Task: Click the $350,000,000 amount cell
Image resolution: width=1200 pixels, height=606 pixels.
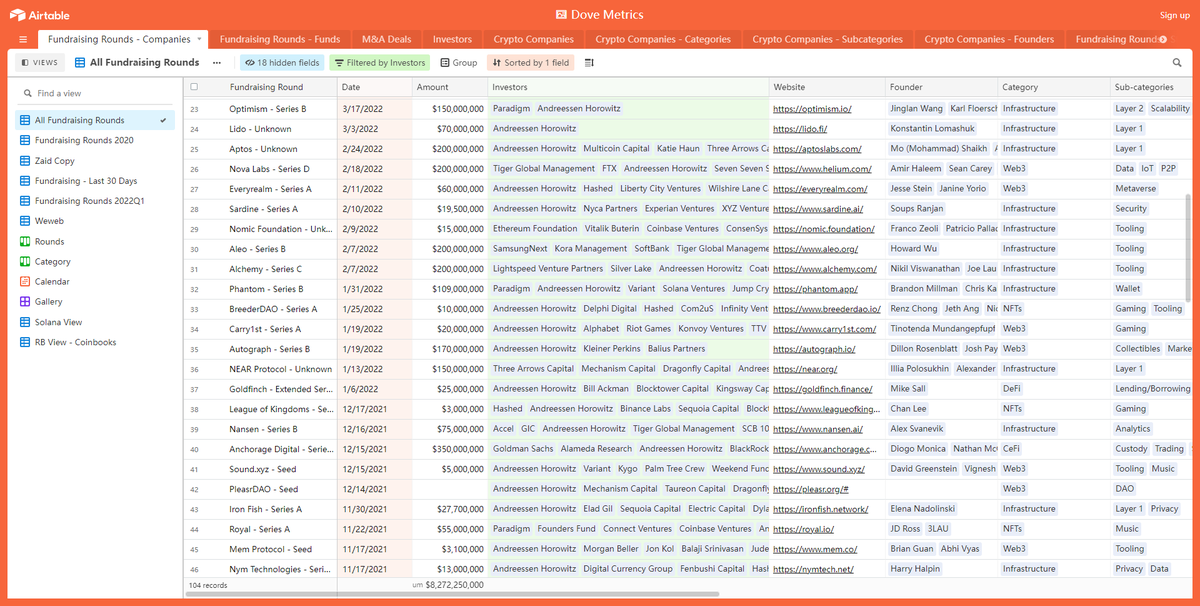Action: pos(450,449)
